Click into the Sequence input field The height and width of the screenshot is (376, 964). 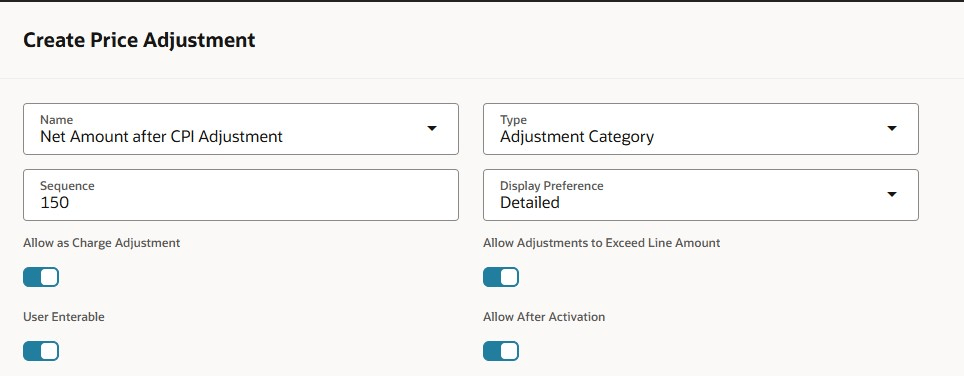[241, 195]
